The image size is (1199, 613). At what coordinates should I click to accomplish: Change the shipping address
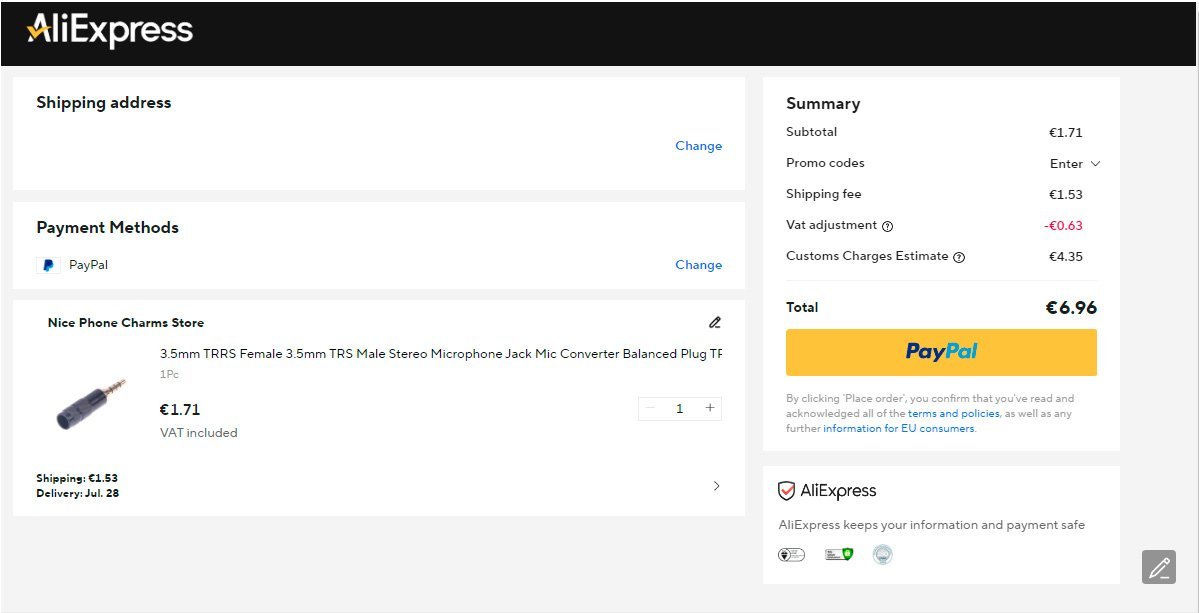point(698,146)
